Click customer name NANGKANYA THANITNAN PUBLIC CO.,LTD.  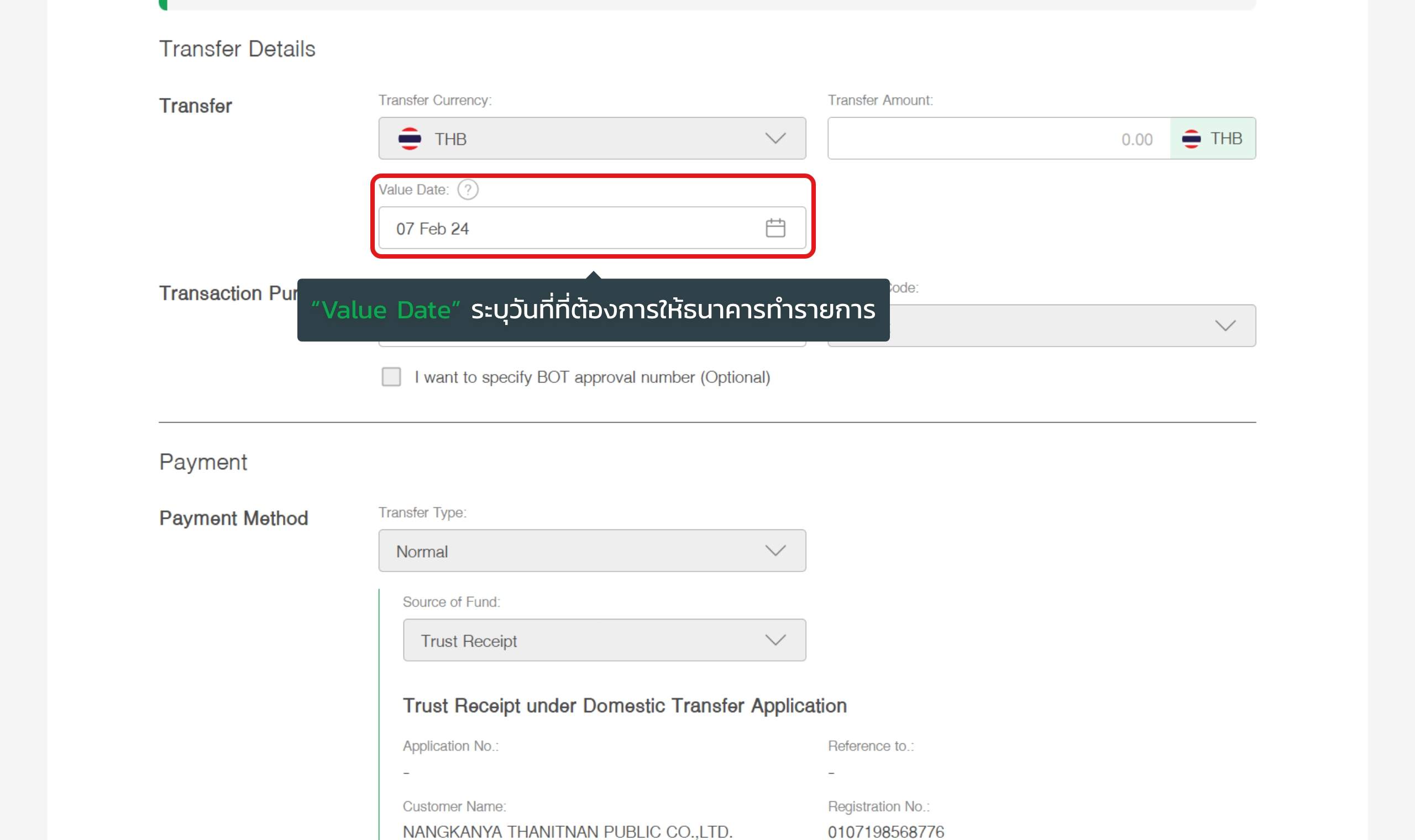pyautogui.click(x=567, y=832)
